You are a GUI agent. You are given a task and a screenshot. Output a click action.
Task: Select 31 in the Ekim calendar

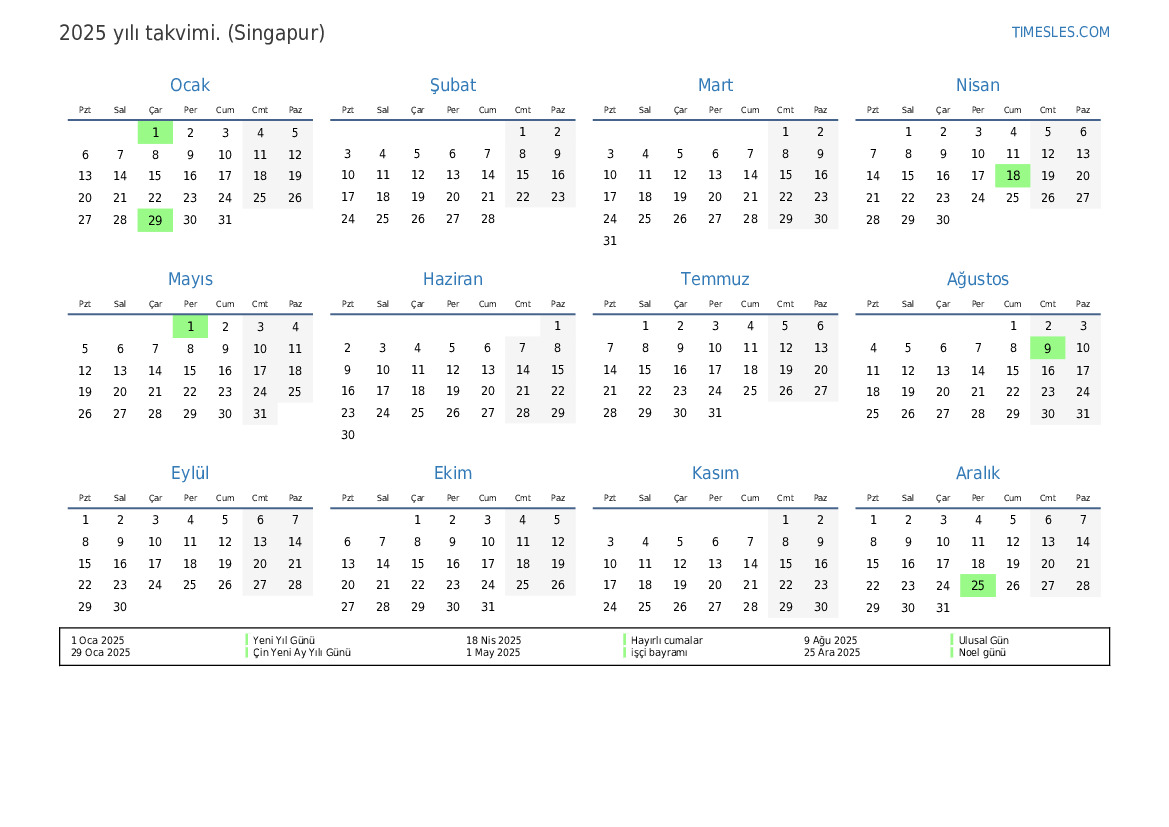[x=488, y=607]
